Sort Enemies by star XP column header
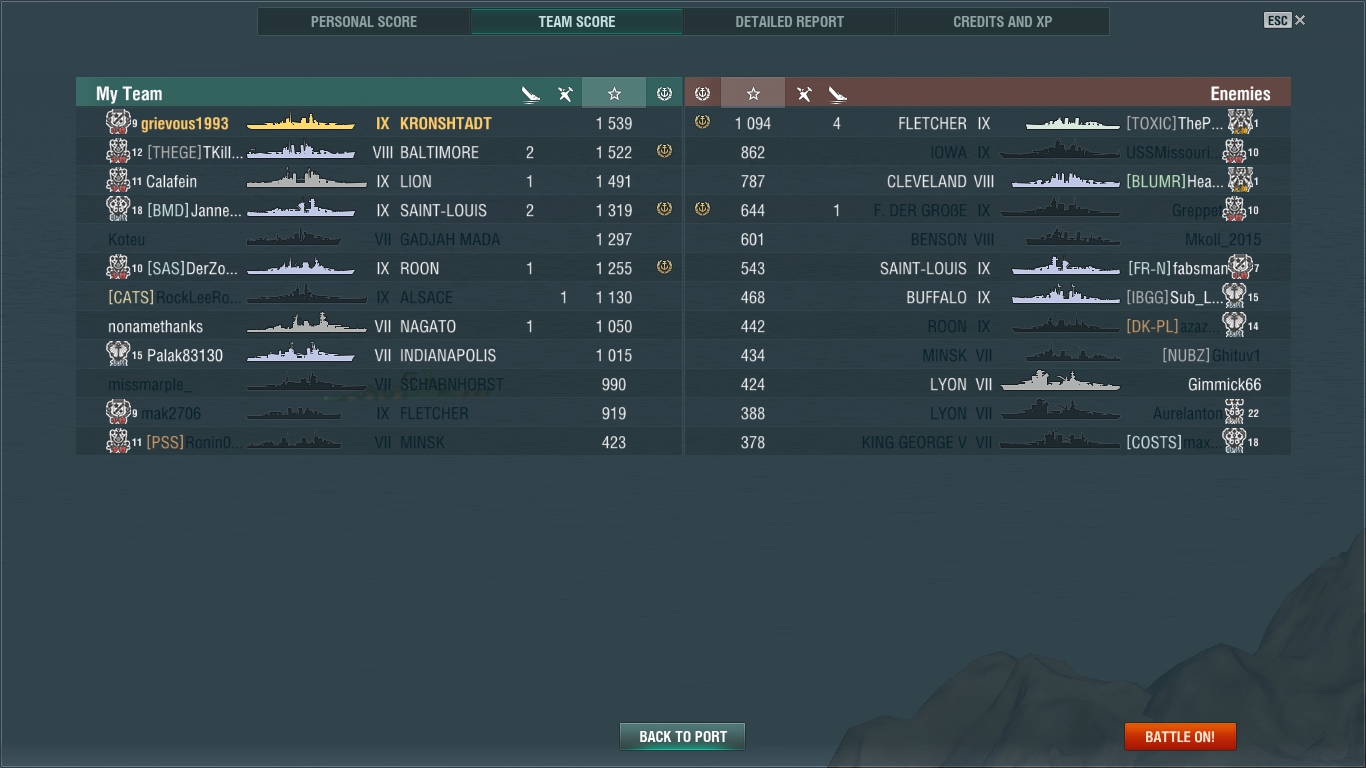This screenshot has height=768, width=1366. (x=753, y=93)
